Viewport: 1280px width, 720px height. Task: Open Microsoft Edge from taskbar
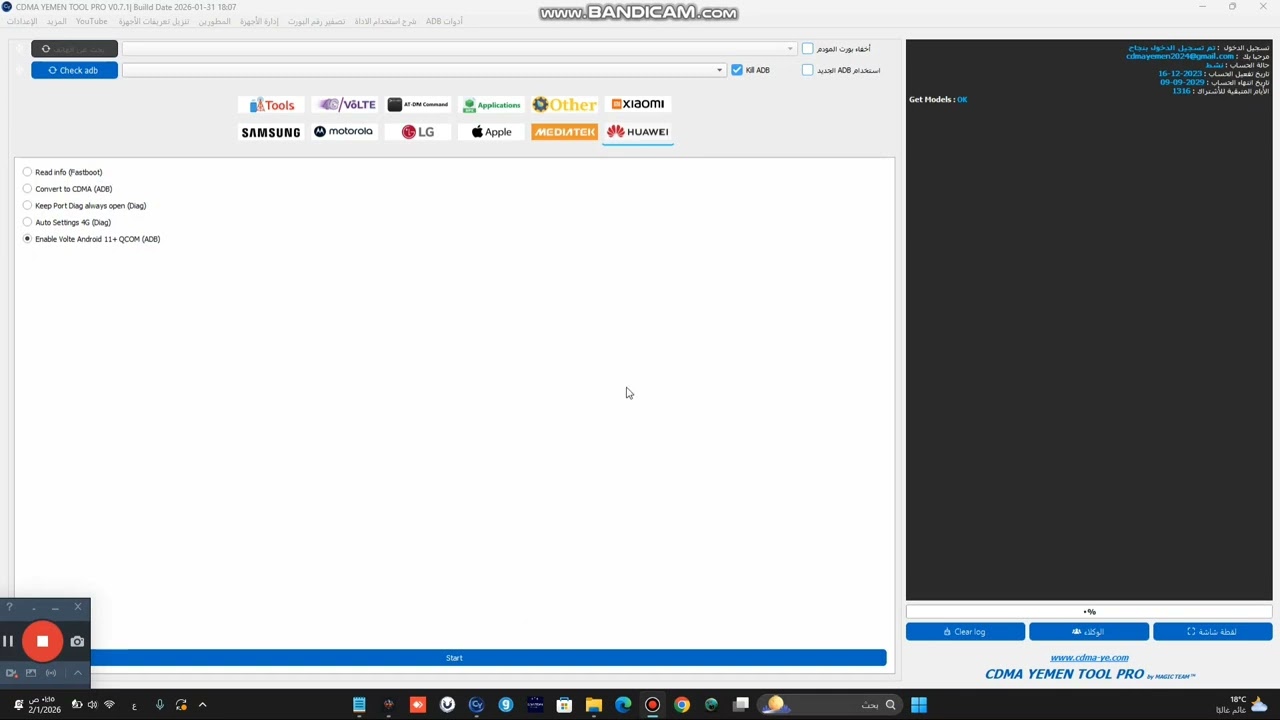(x=623, y=705)
